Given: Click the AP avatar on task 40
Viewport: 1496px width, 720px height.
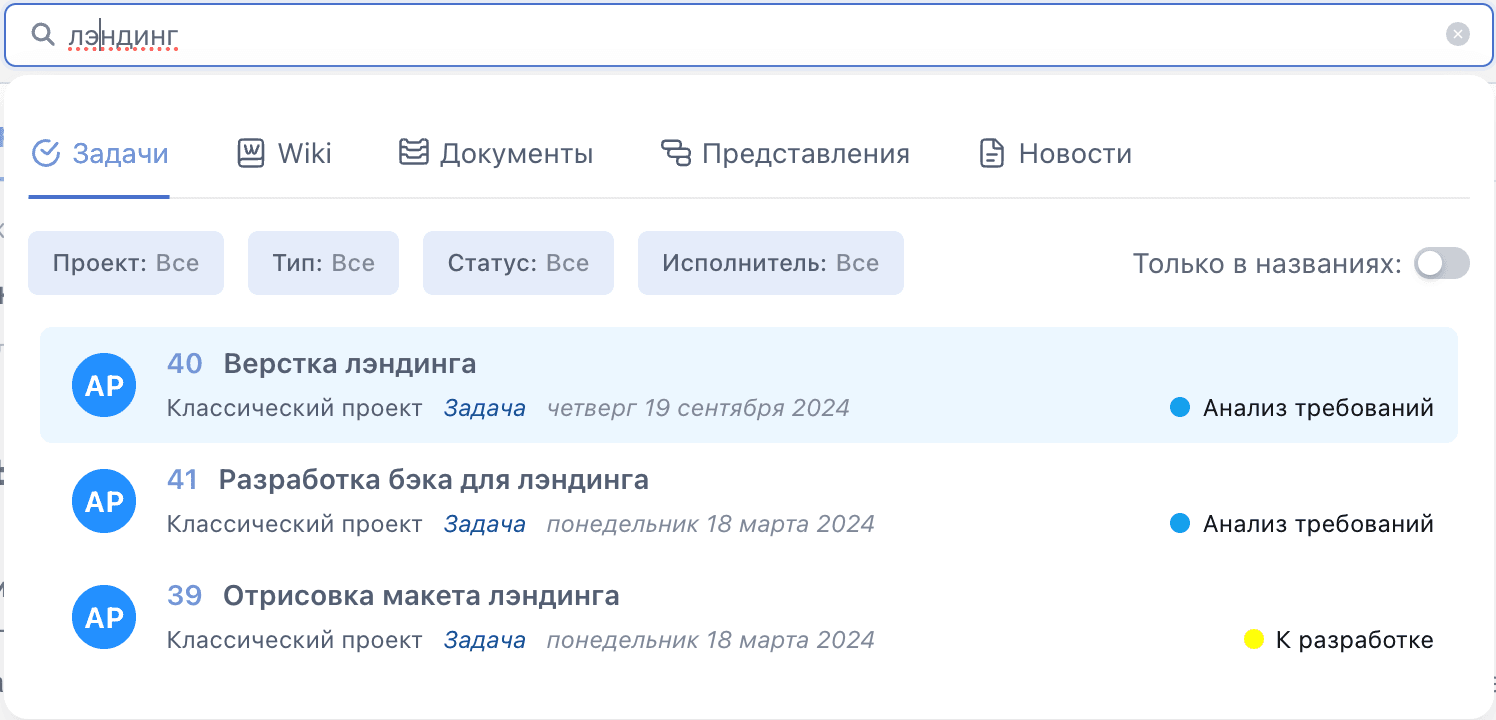Looking at the screenshot, I should coord(104,386).
